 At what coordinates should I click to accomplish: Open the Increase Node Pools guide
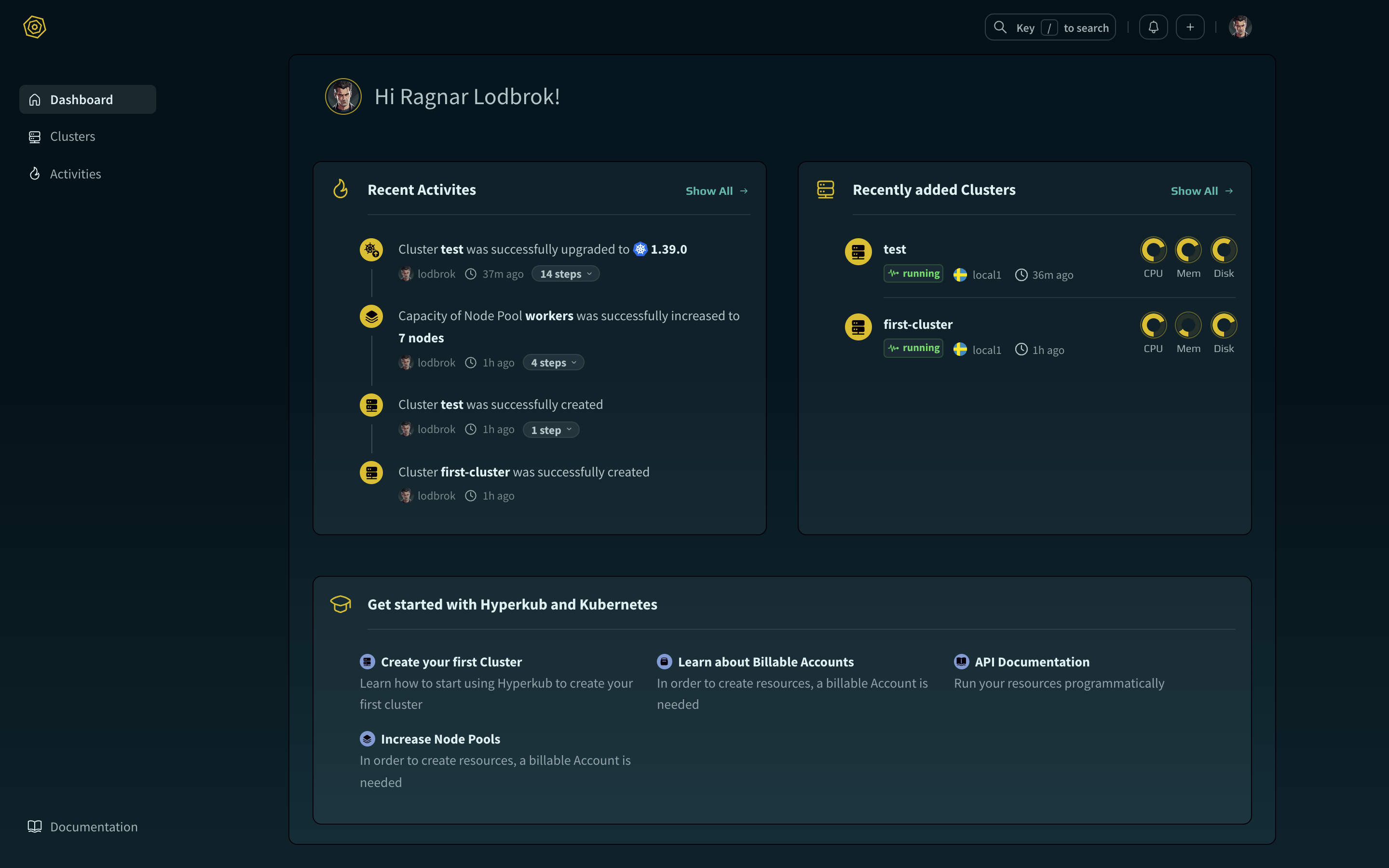(440, 738)
